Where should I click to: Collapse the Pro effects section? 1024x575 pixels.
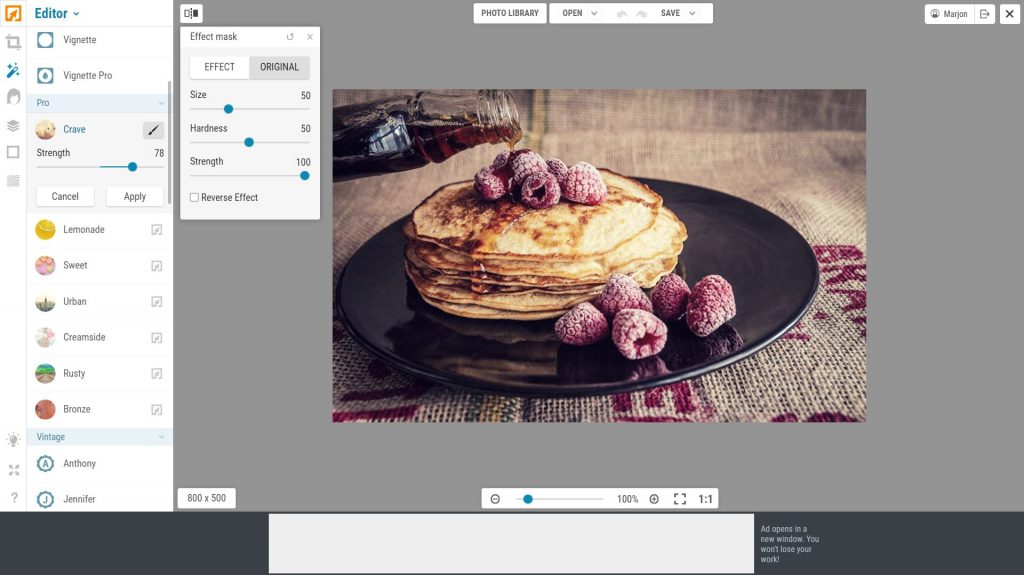click(161, 103)
